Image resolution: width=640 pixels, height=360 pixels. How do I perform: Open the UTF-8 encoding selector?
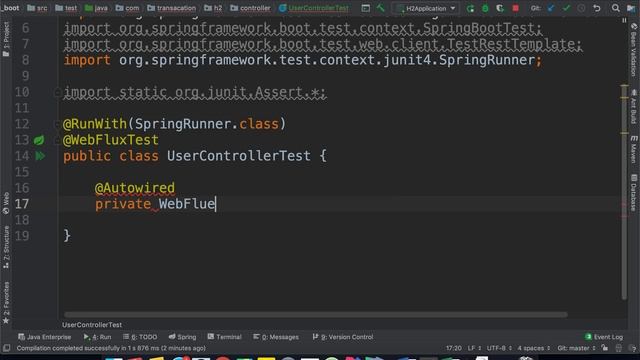point(499,348)
